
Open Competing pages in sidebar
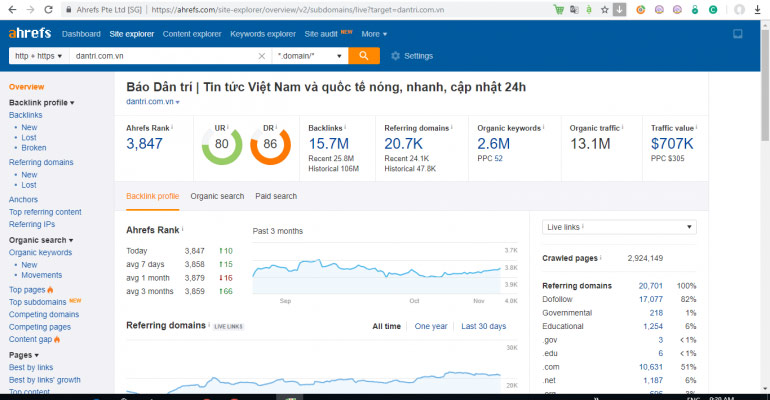tap(40, 327)
